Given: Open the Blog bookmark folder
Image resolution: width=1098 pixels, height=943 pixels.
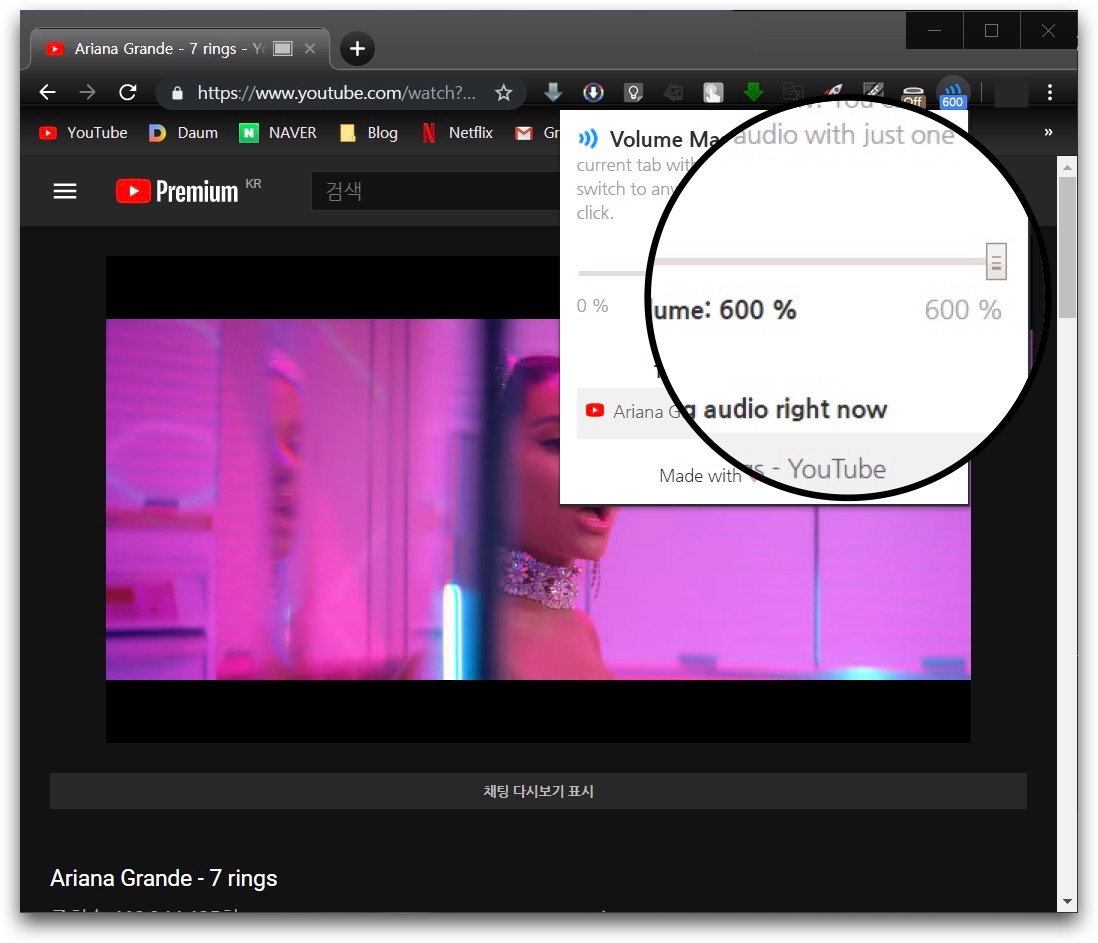Looking at the screenshot, I should 369,133.
